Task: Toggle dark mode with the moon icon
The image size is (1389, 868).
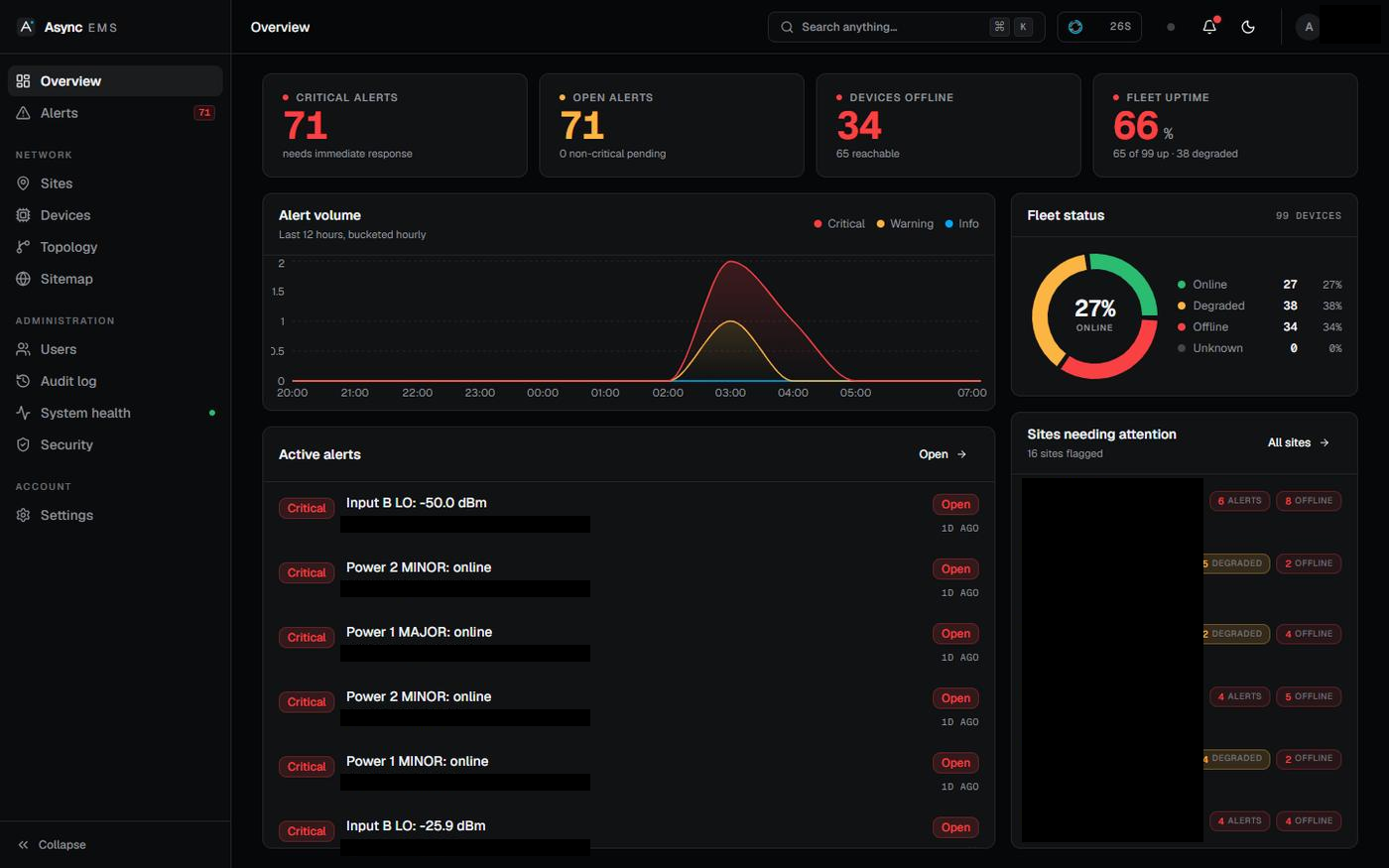Action: (1248, 27)
